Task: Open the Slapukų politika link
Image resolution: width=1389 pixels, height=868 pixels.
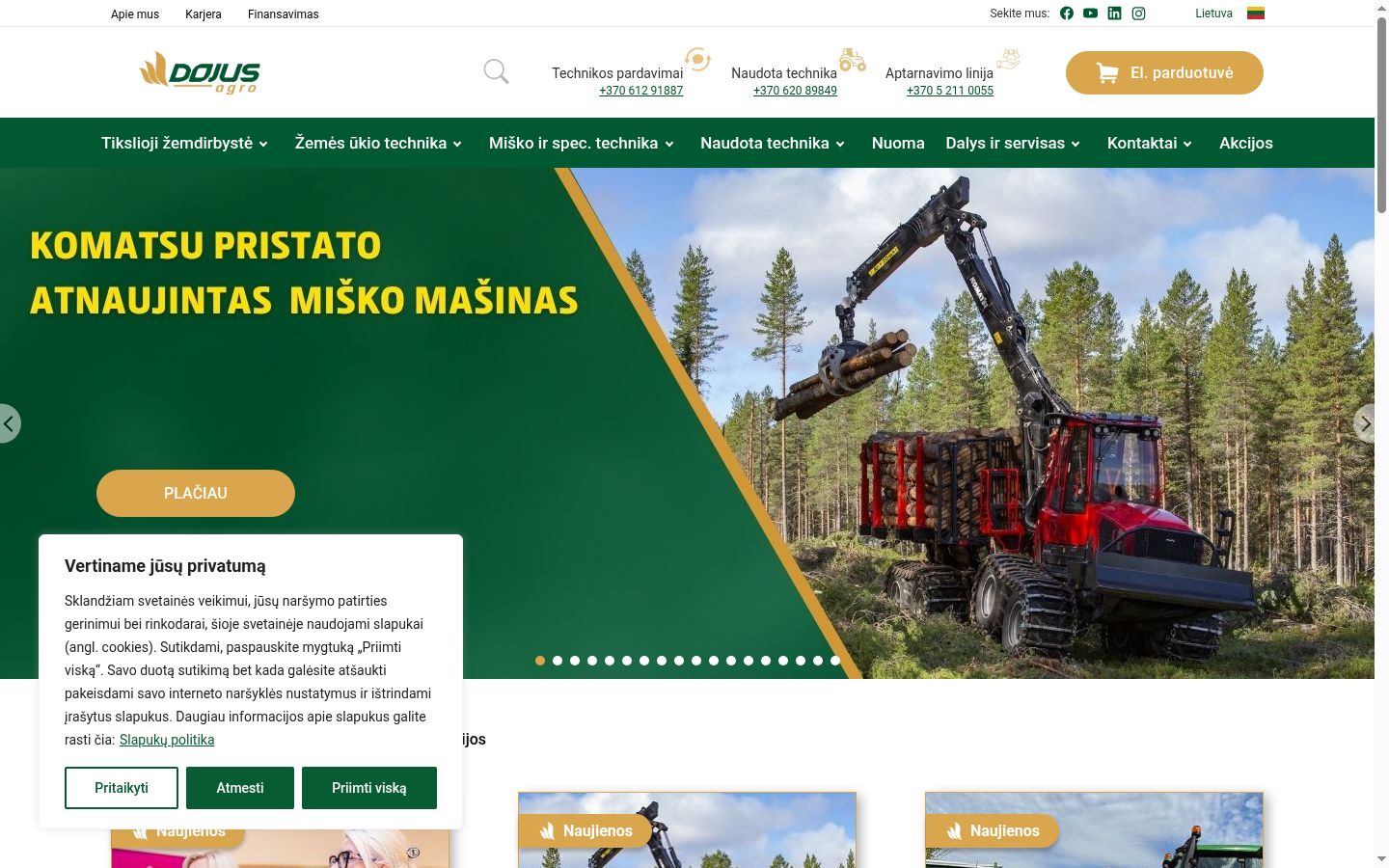Action: coord(167,740)
